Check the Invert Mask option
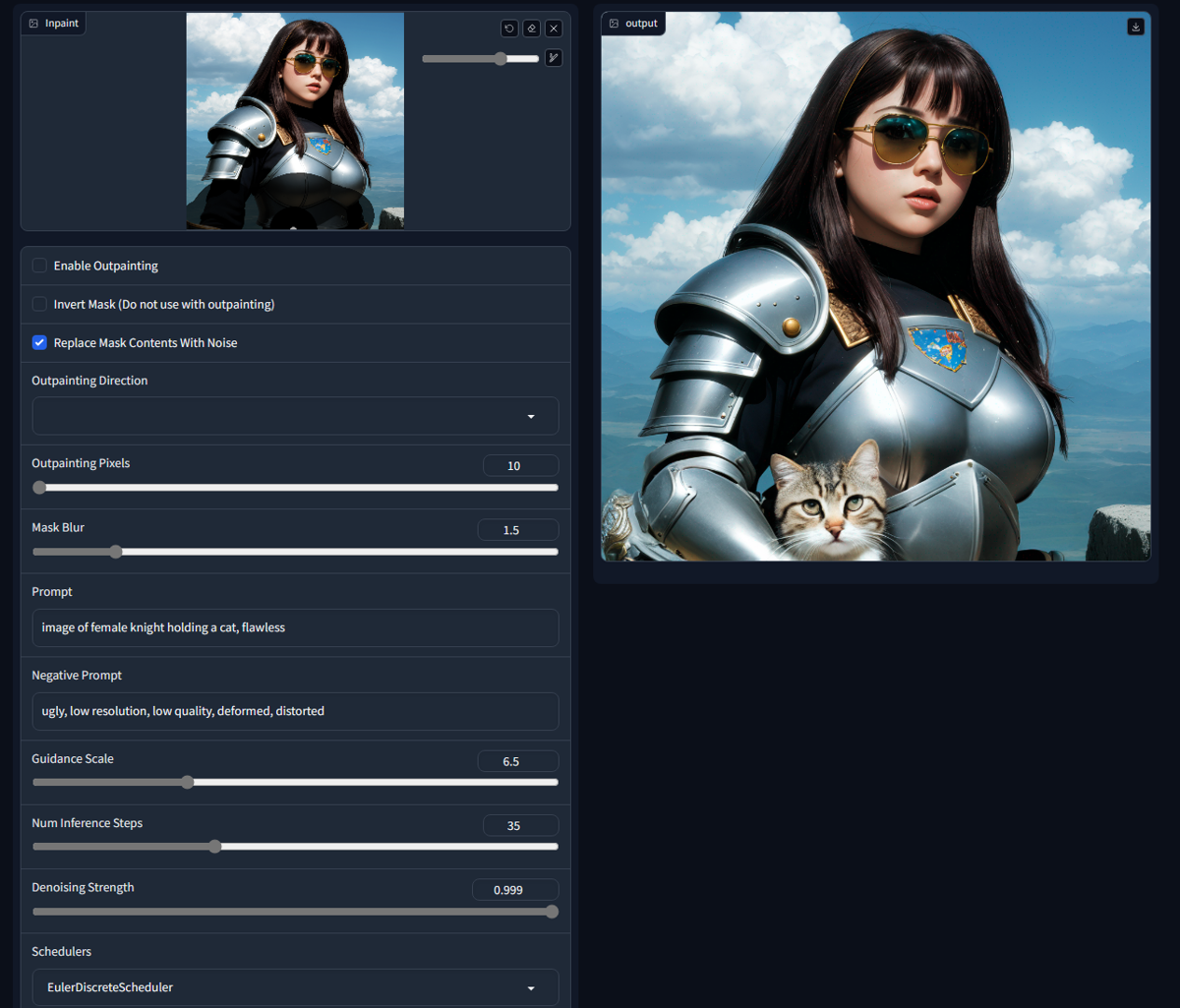Image resolution: width=1180 pixels, height=1008 pixels. (x=38, y=304)
